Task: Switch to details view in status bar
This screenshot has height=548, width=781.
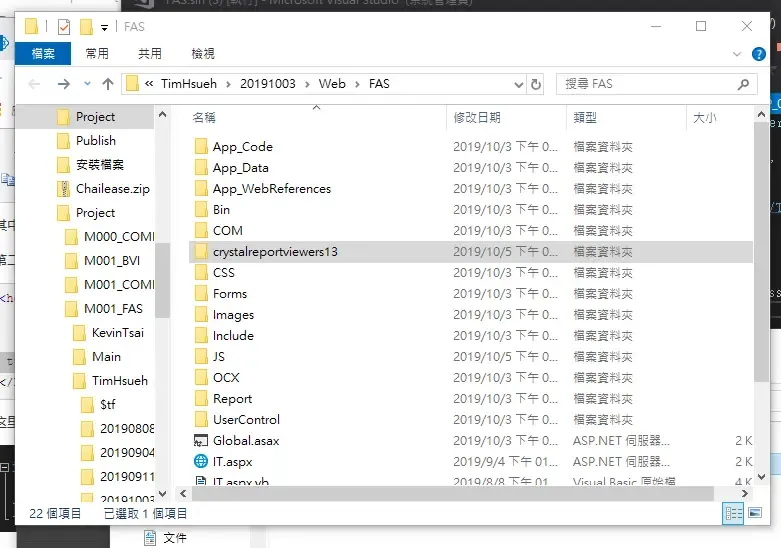Action: (x=732, y=513)
